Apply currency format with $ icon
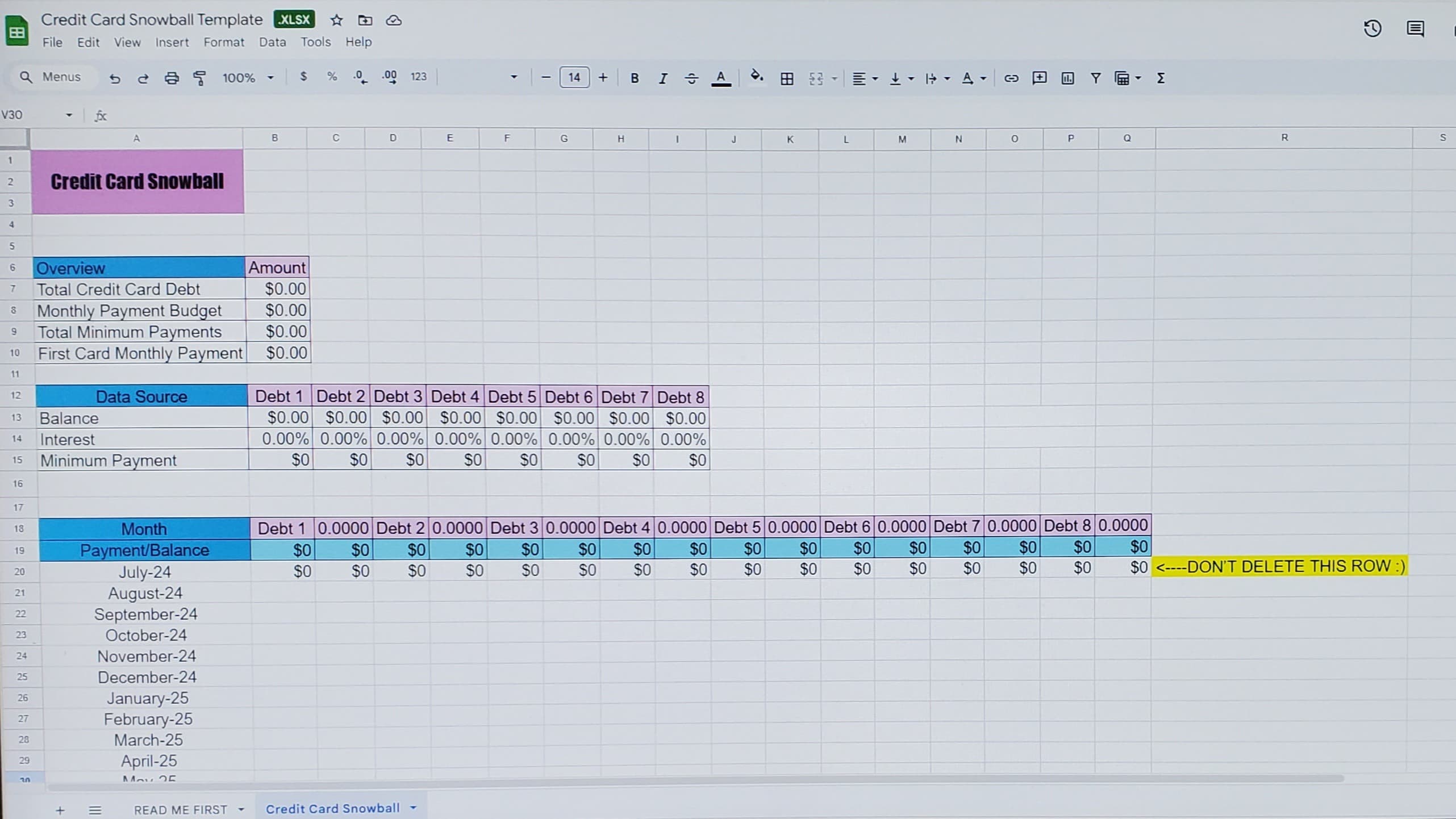Screen dimensions: 1456x819 pyautogui.click(x=303, y=77)
